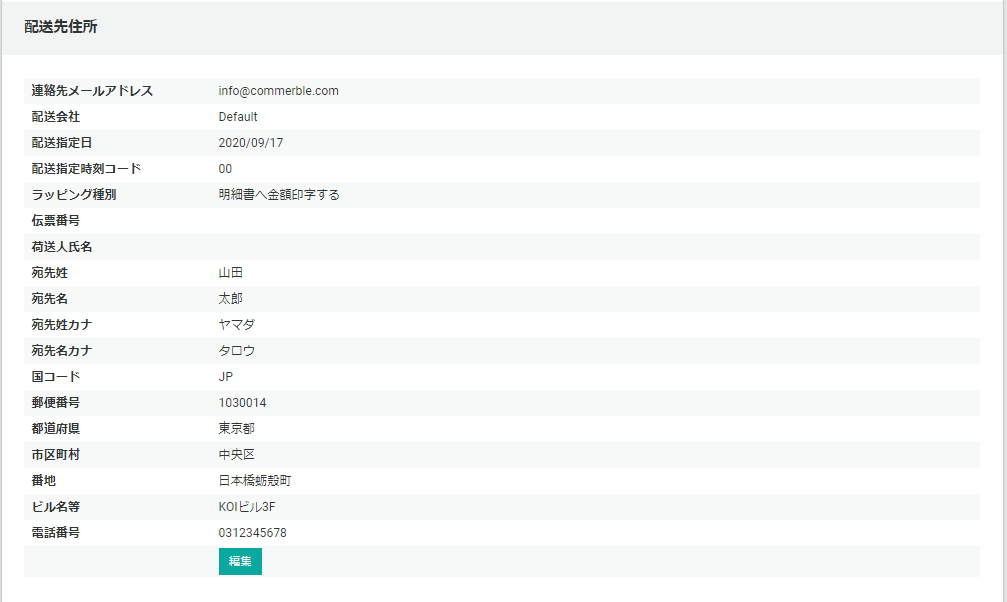Click the 宛先名 label
Screen dimensions: 1007x602
click(49, 299)
